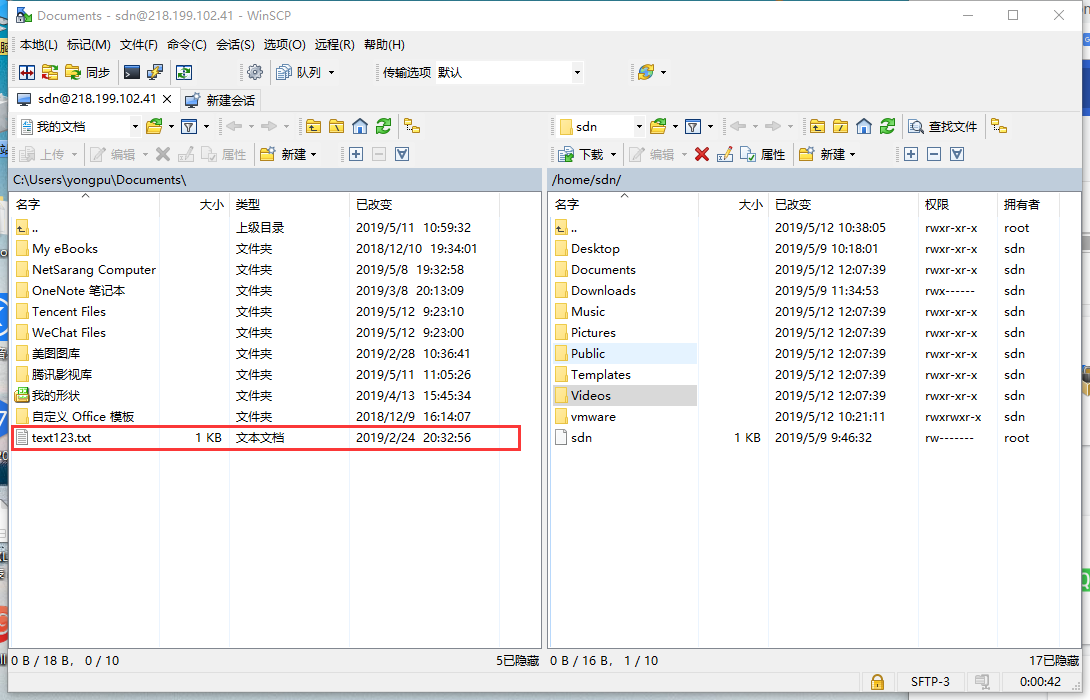
Task: Open the preferences gear icon
Action: [255, 72]
